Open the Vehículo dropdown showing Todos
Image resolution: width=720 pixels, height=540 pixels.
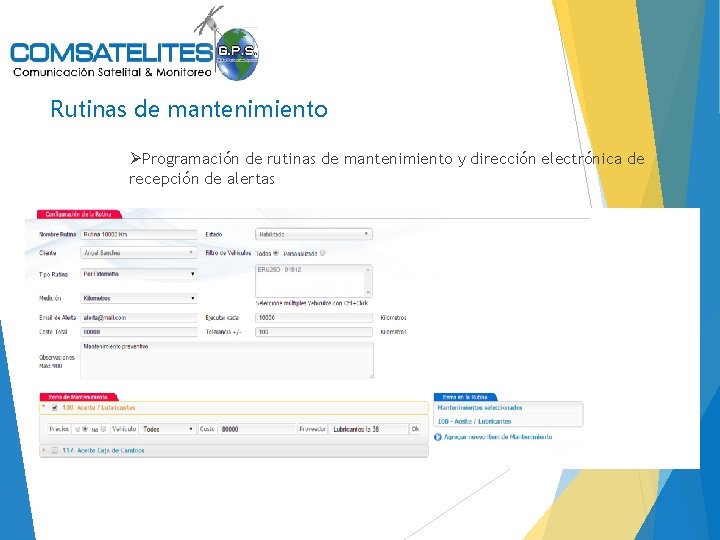[x=168, y=429]
